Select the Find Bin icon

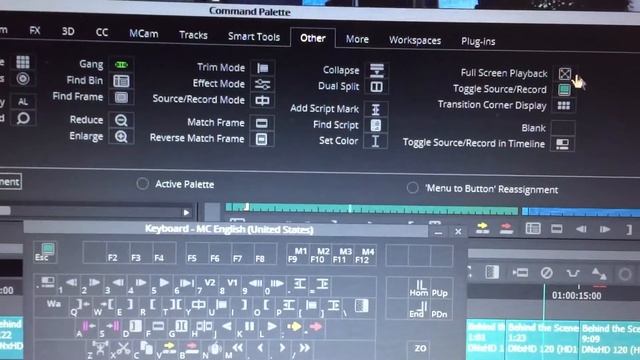click(x=121, y=81)
